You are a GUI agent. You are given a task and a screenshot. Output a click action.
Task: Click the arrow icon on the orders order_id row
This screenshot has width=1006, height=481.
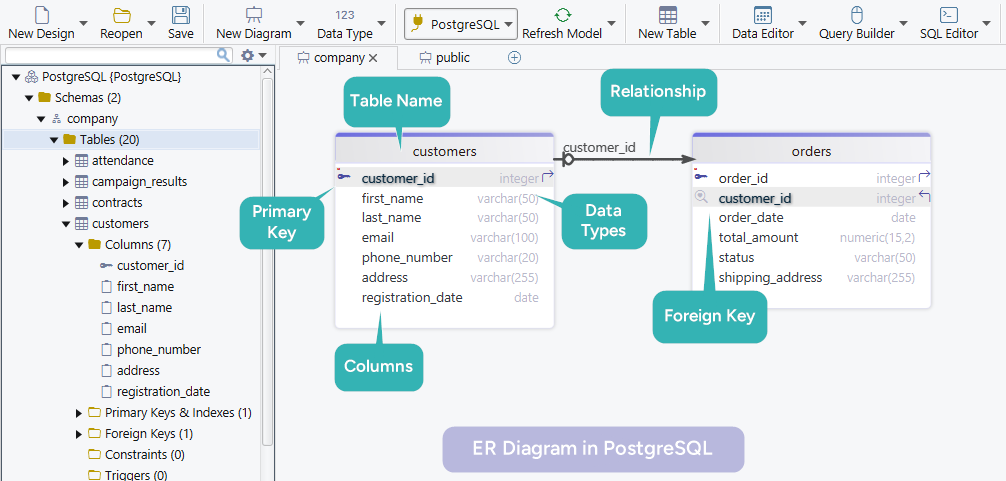tap(925, 176)
